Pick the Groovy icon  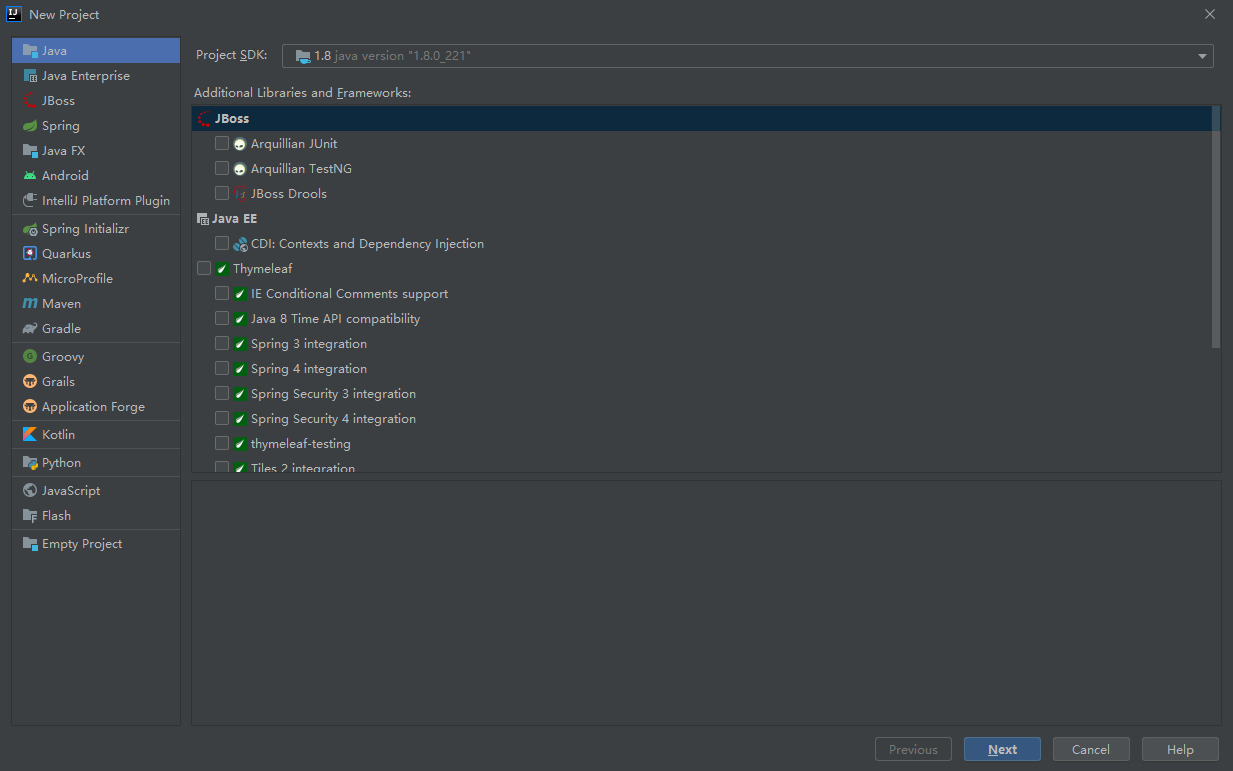pos(30,357)
